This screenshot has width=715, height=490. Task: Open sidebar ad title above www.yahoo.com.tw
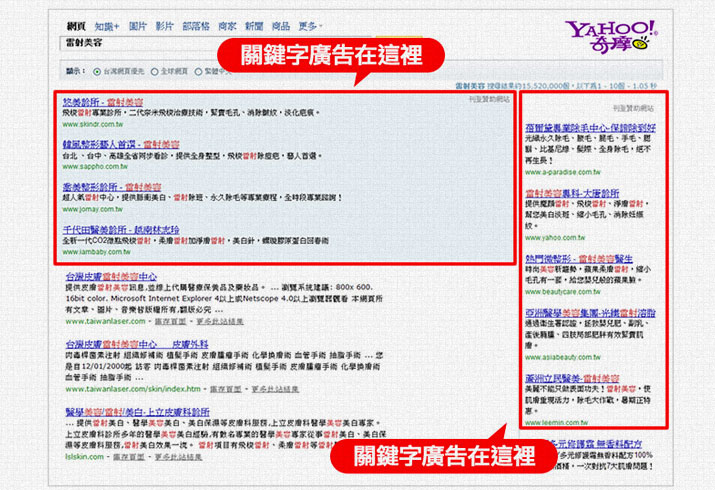click(x=572, y=193)
